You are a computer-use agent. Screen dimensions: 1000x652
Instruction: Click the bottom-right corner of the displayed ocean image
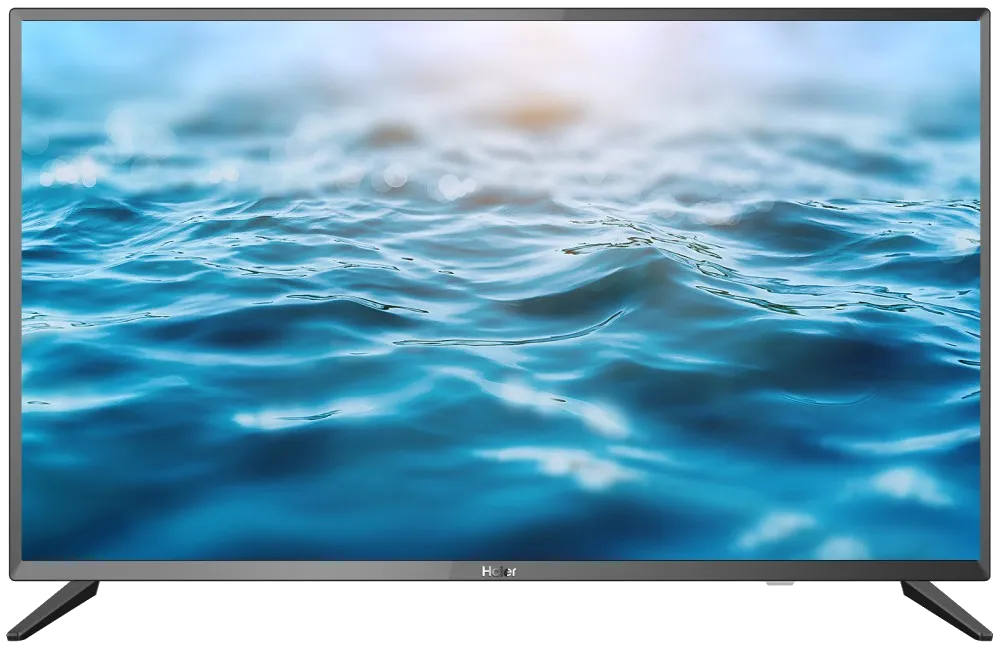970,553
